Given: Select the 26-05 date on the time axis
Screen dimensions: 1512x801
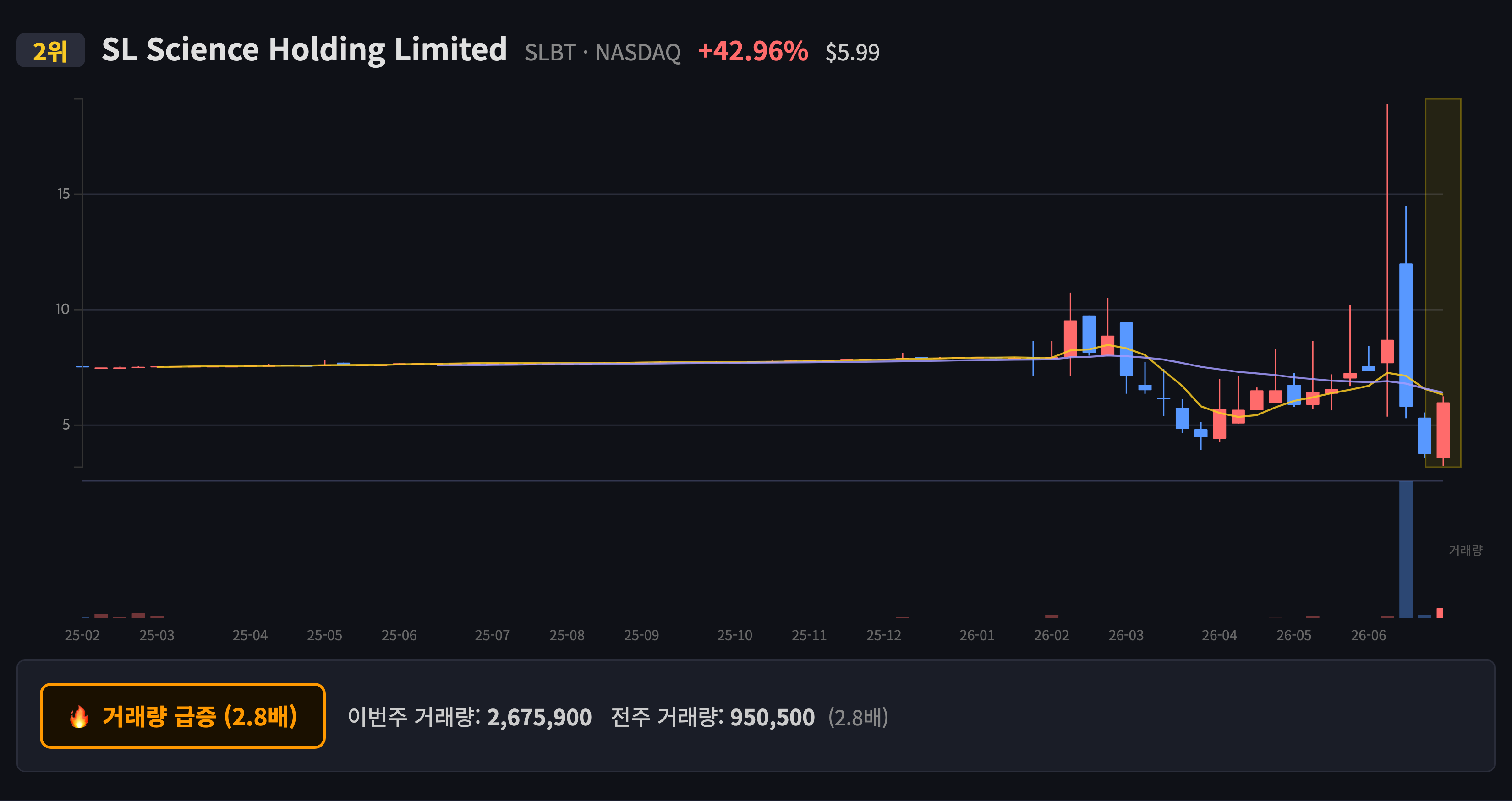Looking at the screenshot, I should tap(1294, 635).
